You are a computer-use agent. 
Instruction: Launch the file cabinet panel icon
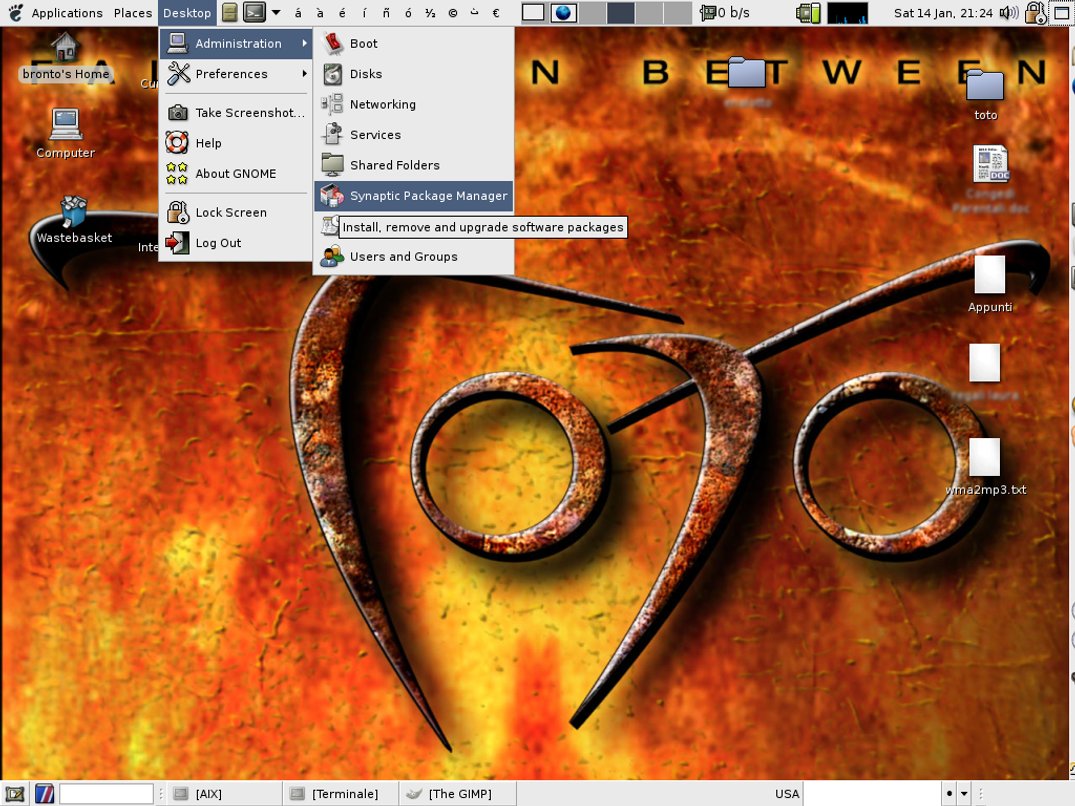click(230, 12)
